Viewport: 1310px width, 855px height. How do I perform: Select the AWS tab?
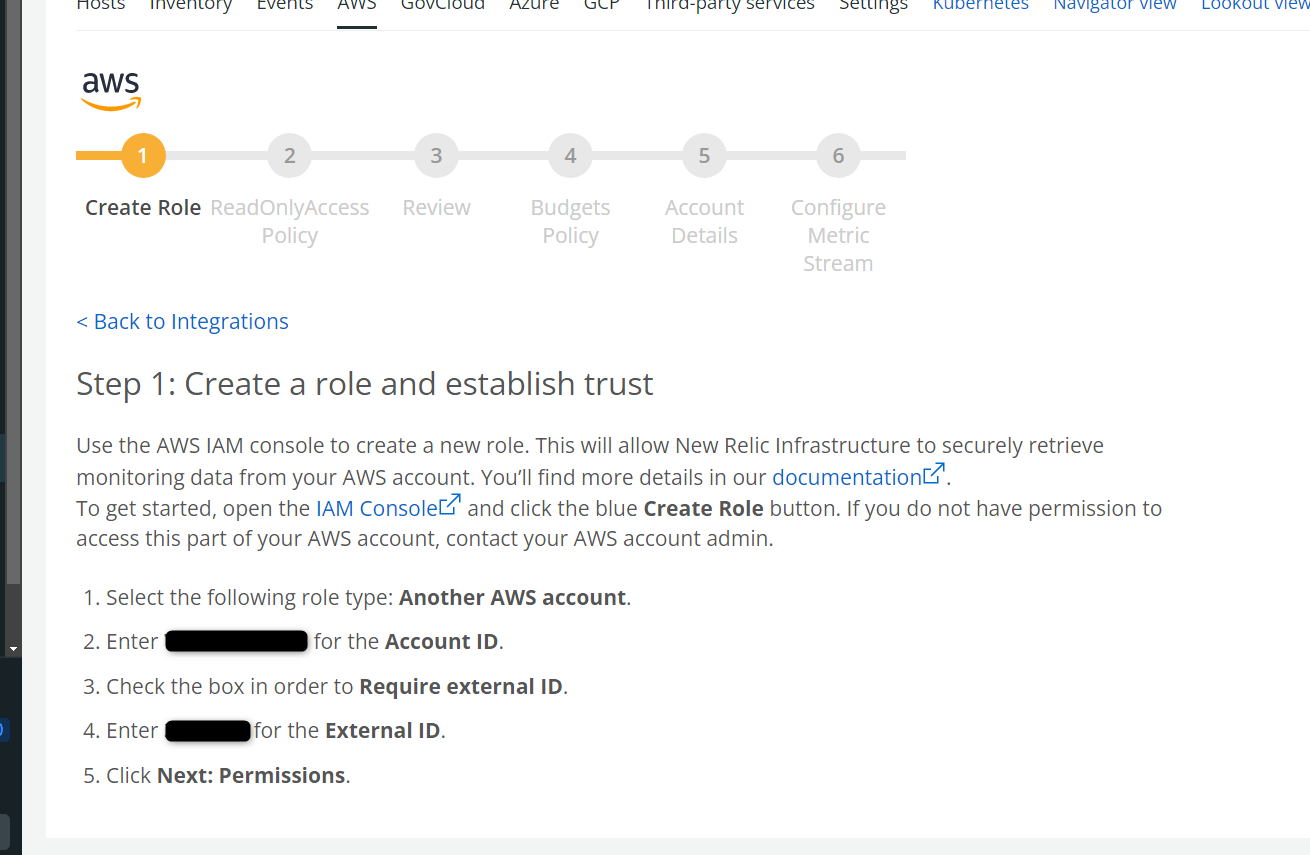point(357,6)
